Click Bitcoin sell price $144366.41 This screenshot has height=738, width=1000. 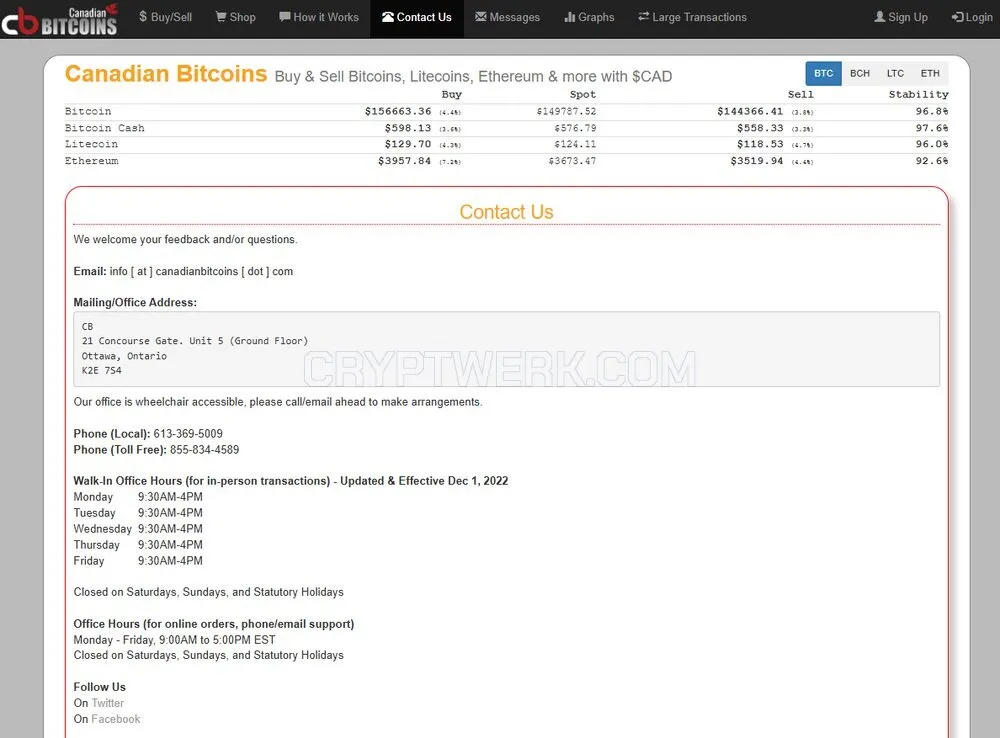(x=750, y=111)
